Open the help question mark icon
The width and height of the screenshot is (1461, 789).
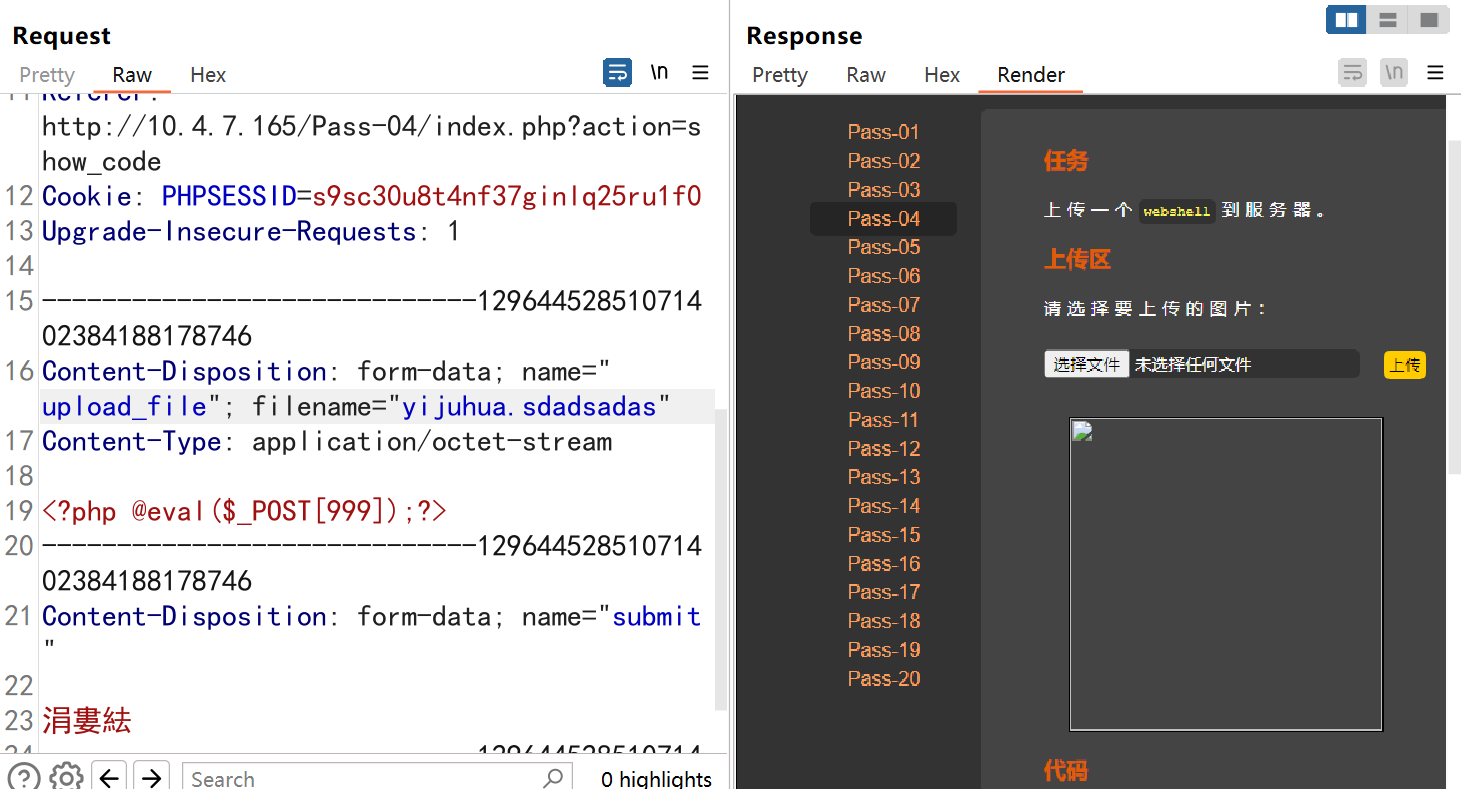click(24, 777)
